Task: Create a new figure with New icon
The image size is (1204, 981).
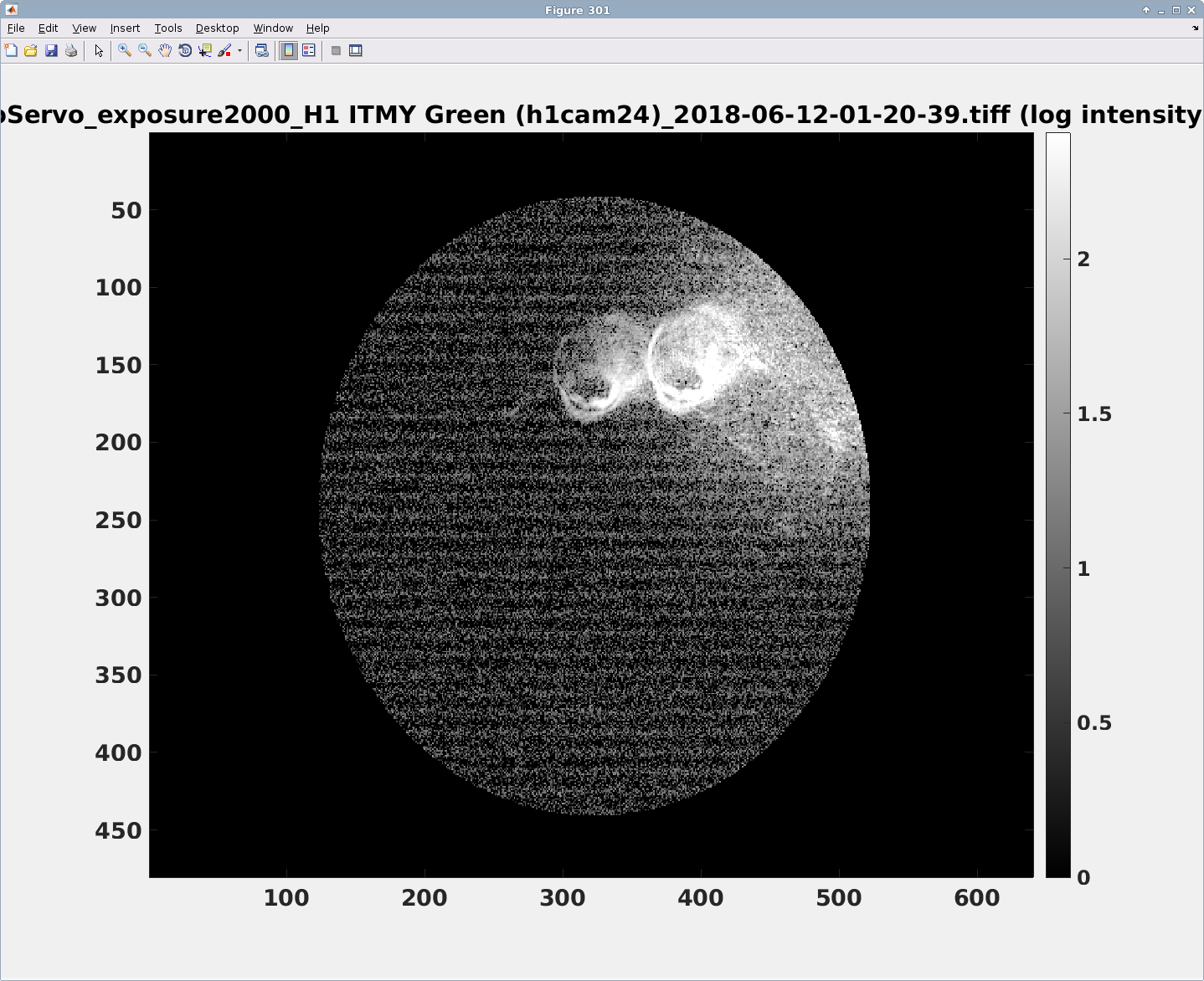Action: tap(11, 51)
